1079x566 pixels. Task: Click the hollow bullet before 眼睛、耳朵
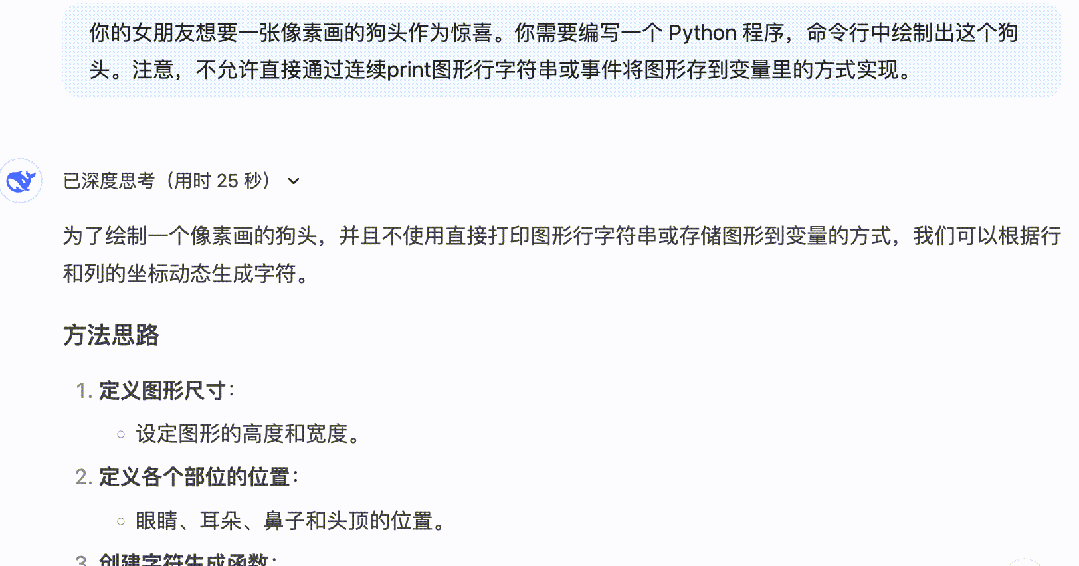(x=121, y=521)
